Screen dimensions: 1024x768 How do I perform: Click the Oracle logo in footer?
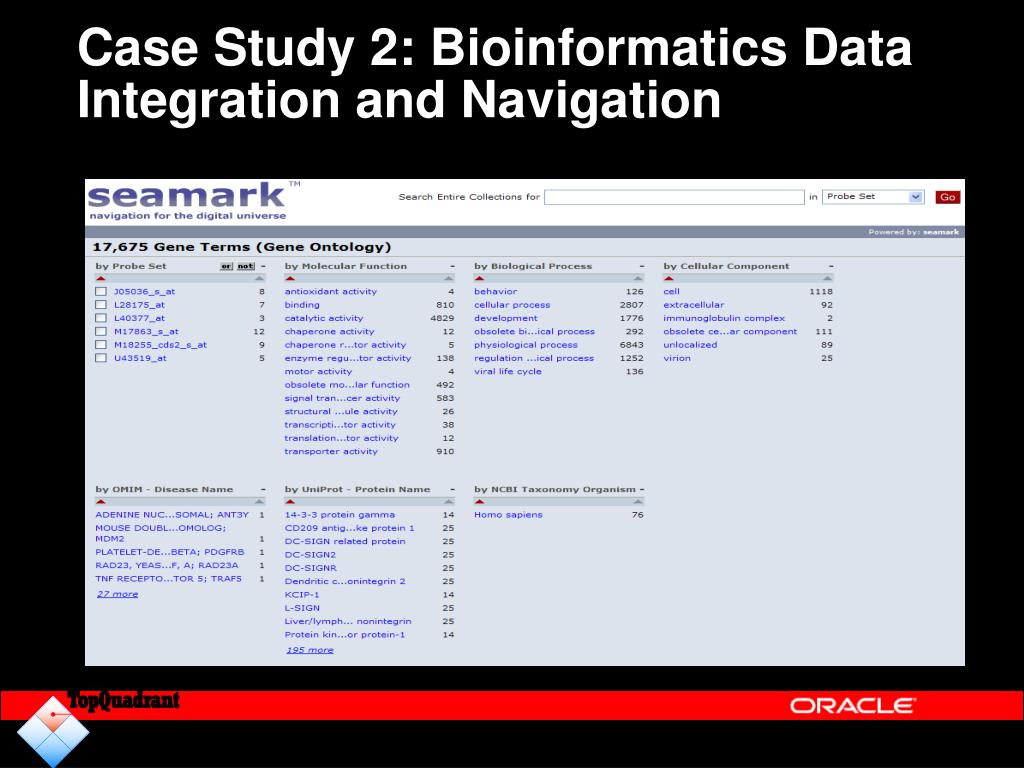tap(852, 706)
